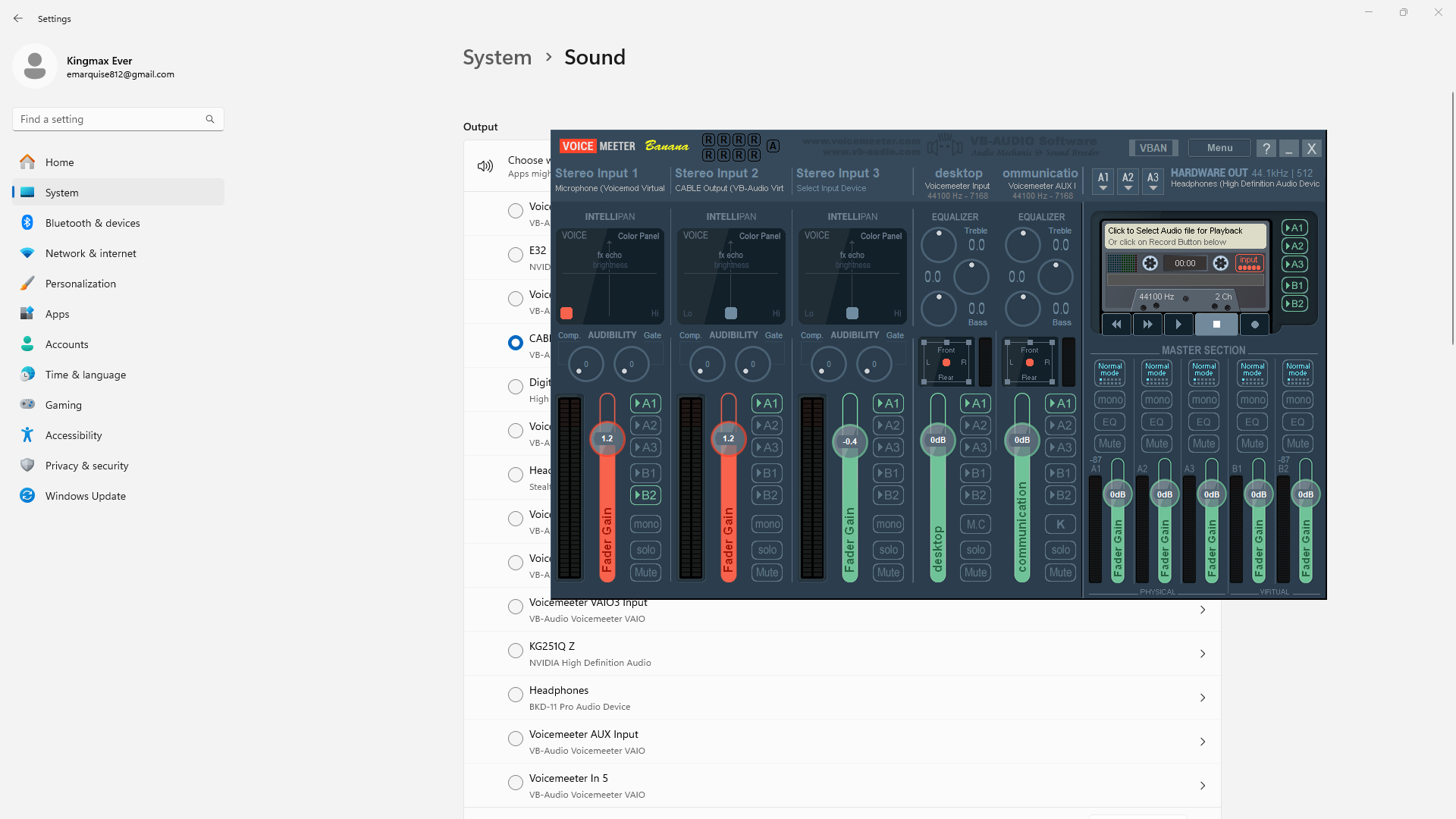Click System breadcrumb link
The width and height of the screenshot is (1456, 819).
[497, 58]
